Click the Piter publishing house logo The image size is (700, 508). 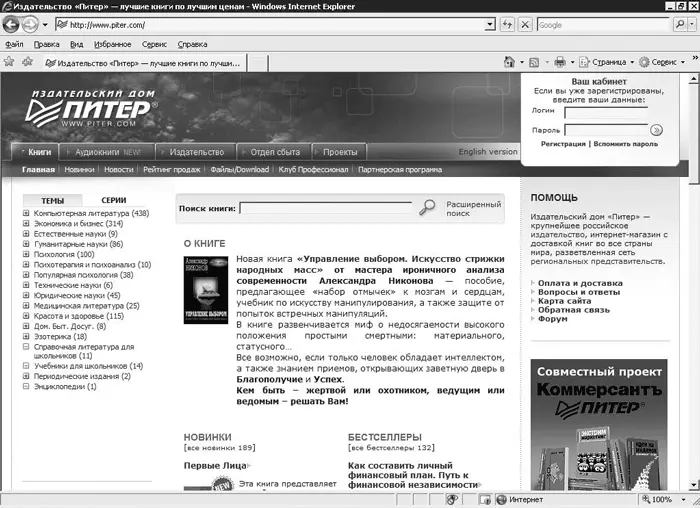[x=92, y=108]
